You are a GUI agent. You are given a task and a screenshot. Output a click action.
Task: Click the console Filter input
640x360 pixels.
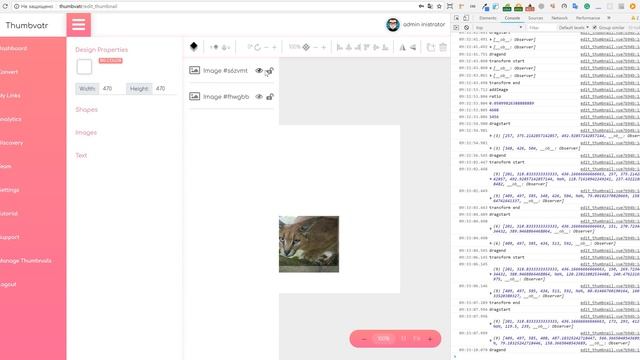pos(539,27)
